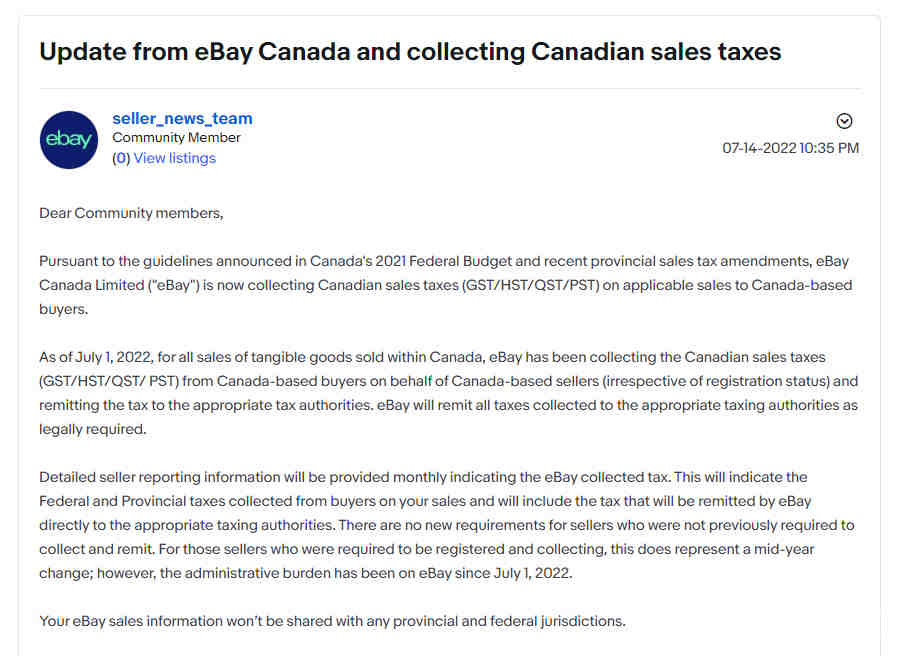Click the words 'legally required.'

[93, 430]
